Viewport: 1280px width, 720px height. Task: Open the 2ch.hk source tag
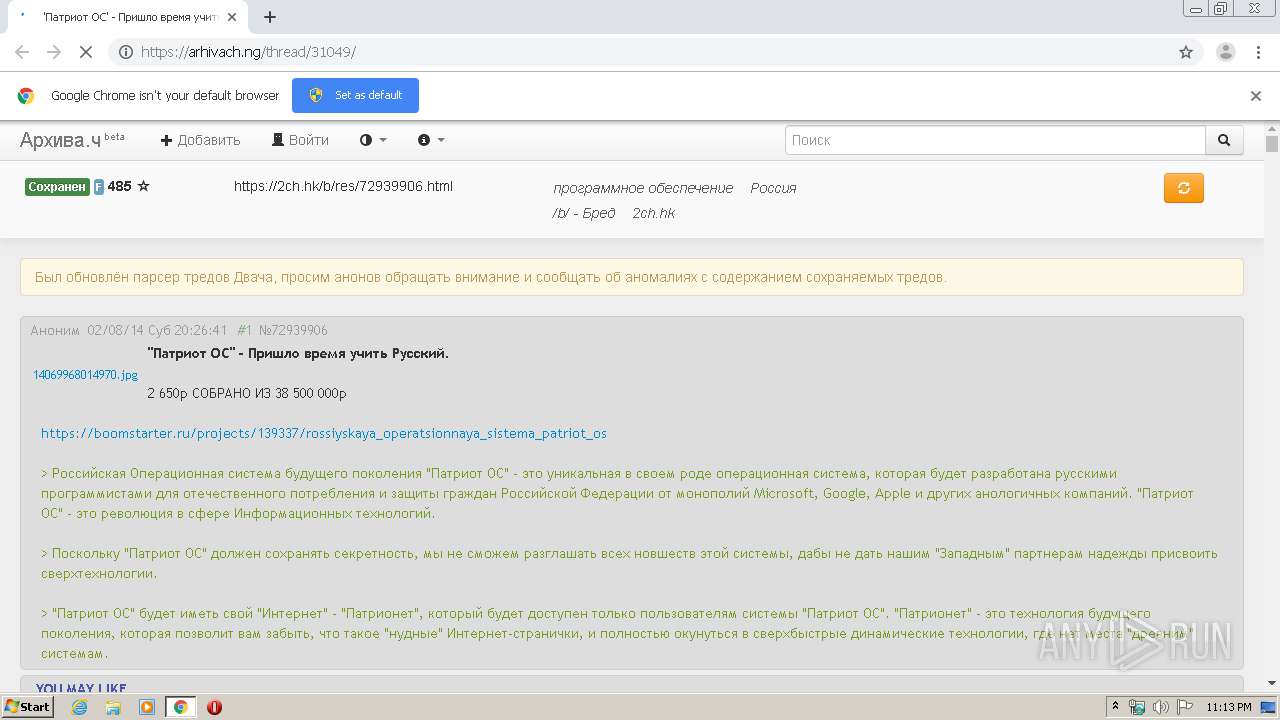click(653, 213)
